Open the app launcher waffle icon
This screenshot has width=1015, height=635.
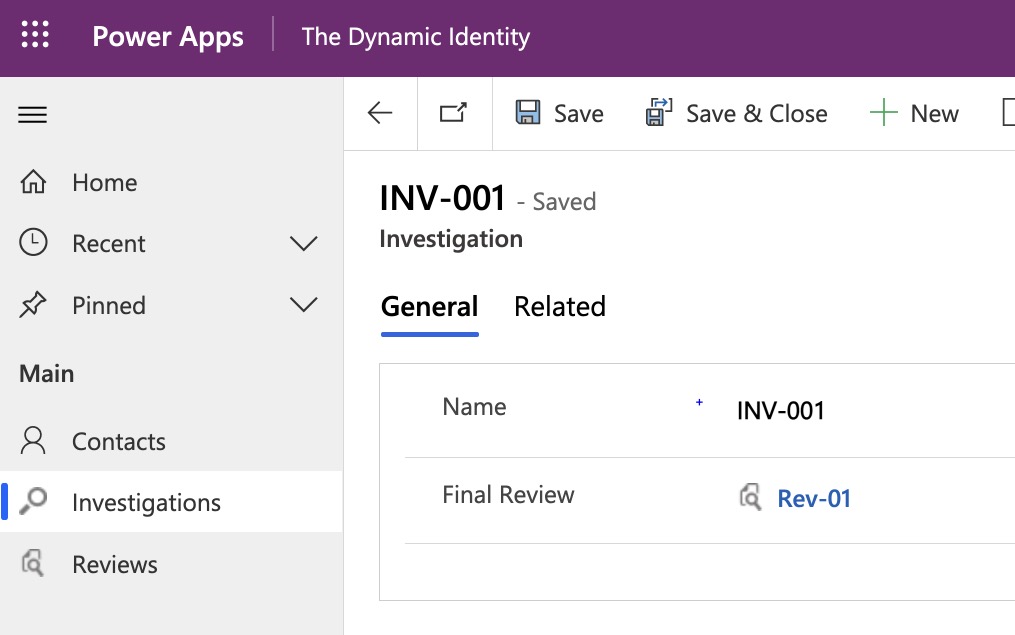coord(35,37)
